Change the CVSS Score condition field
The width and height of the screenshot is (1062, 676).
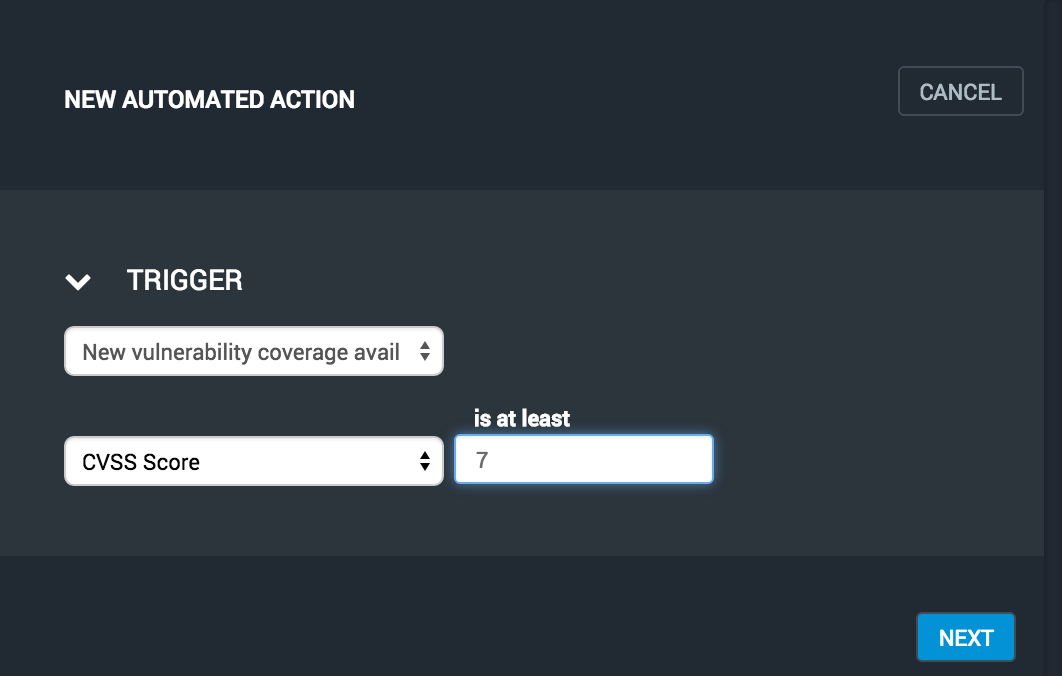click(x=253, y=462)
